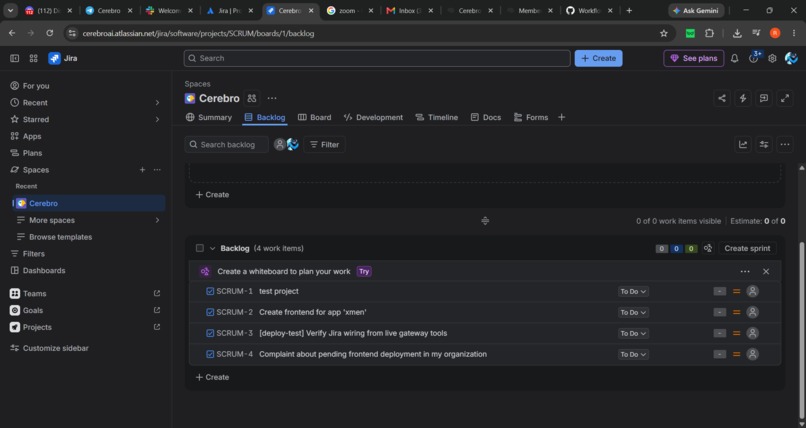Screen dimensions: 806x428
Task: Expand More spaces in the sidebar
Action: tap(157, 220)
